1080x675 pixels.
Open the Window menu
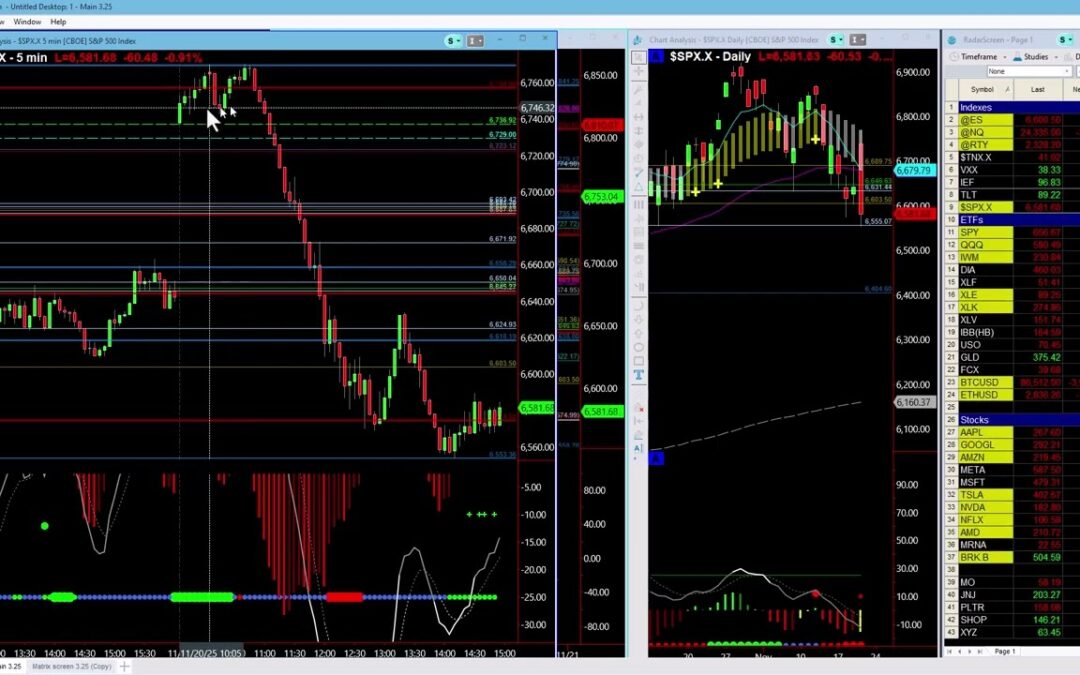[x=27, y=21]
